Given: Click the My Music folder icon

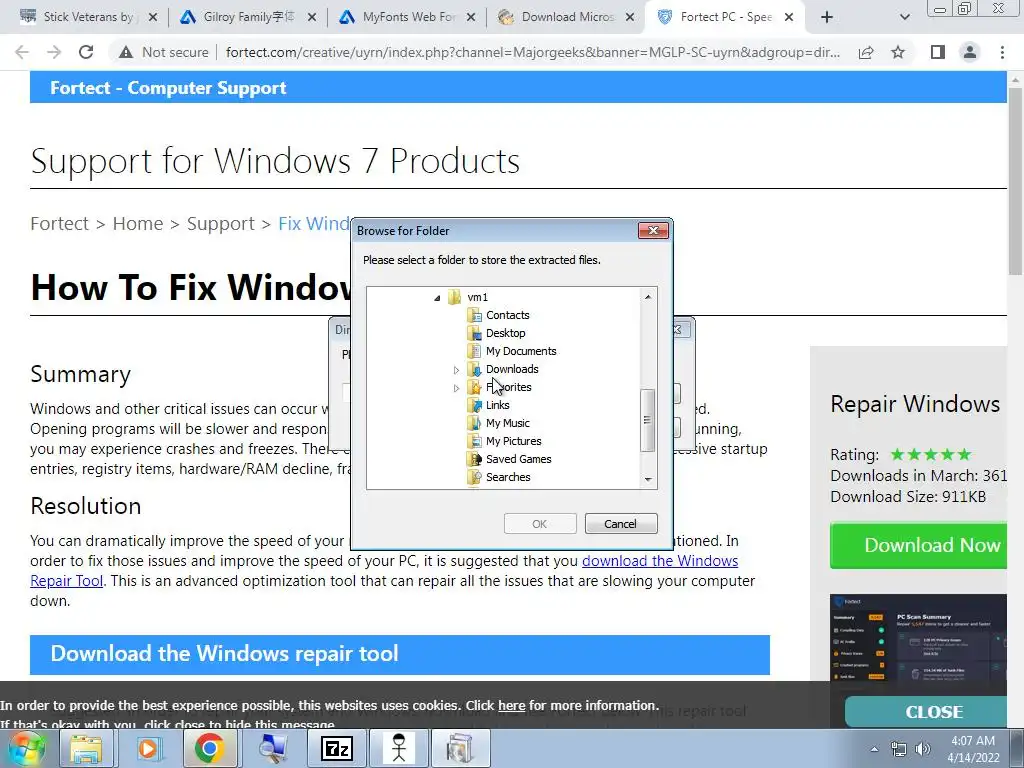Looking at the screenshot, I should click(x=475, y=423).
